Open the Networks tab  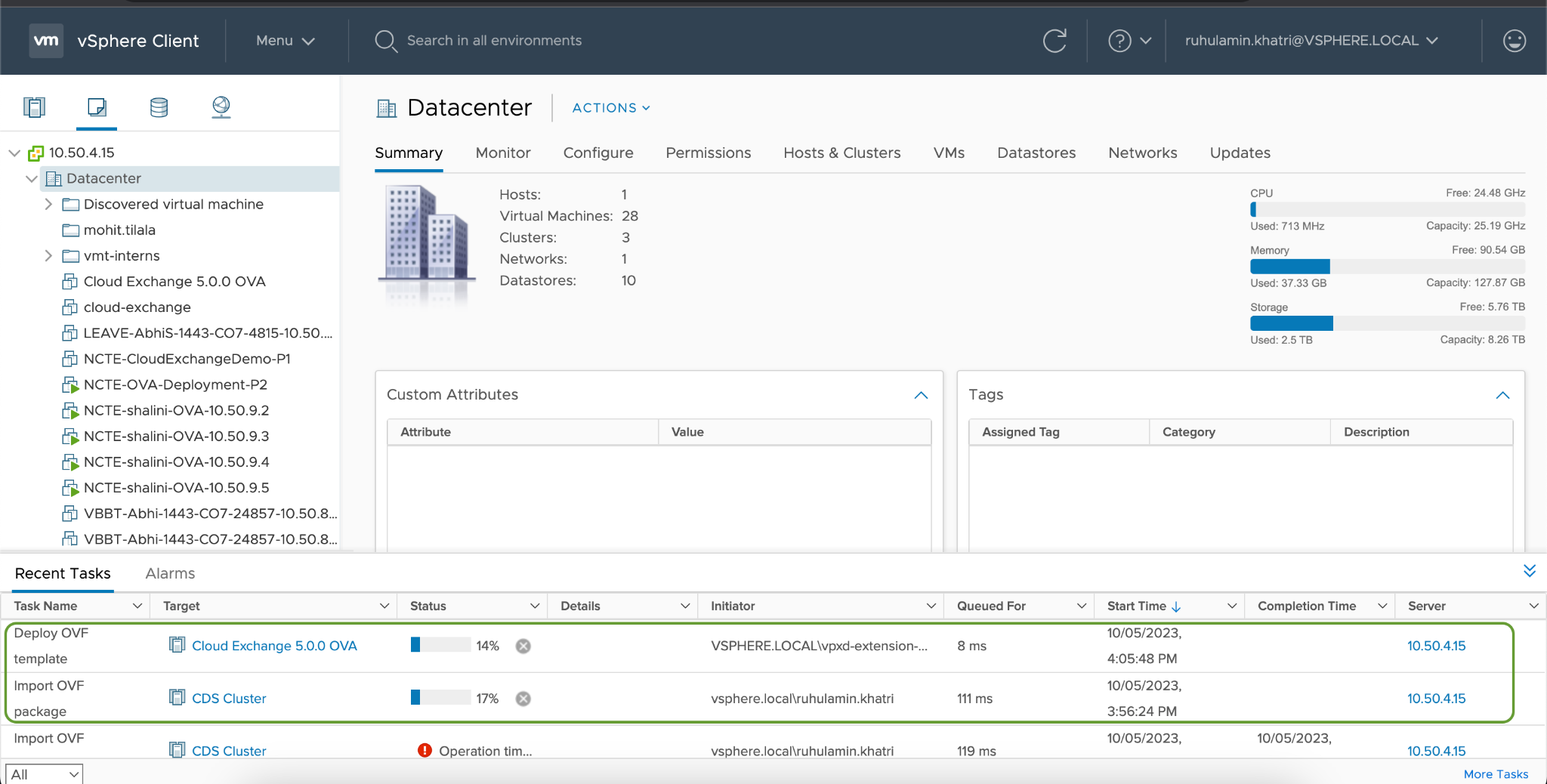pos(1143,153)
